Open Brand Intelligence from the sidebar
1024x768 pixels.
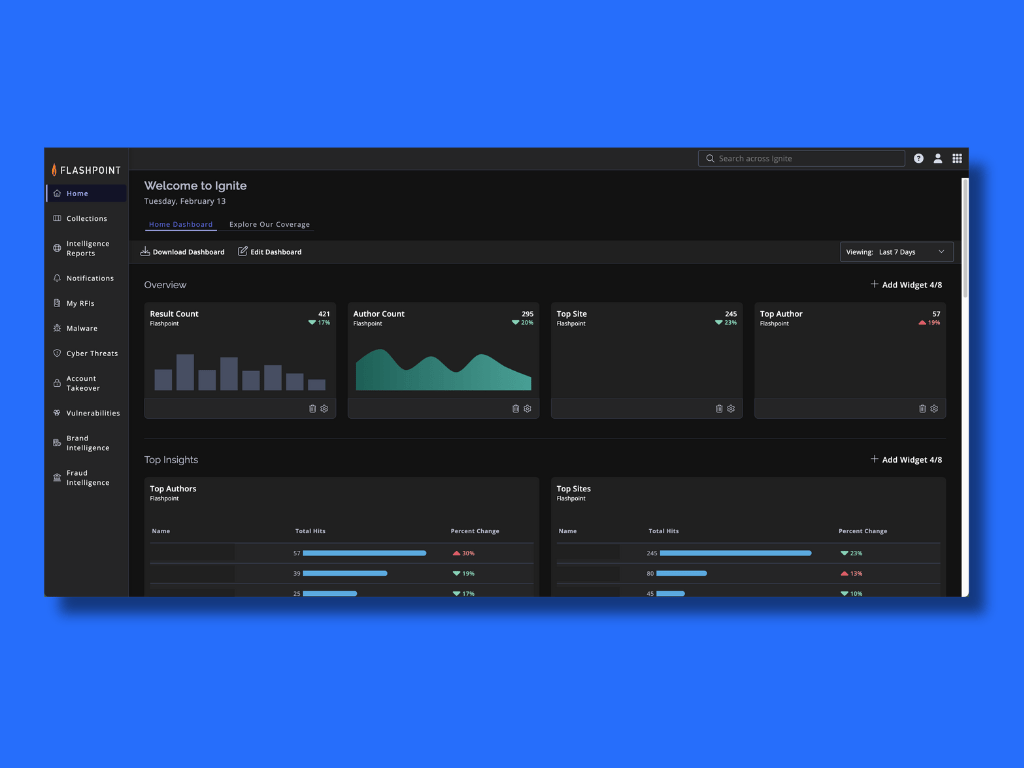[x=86, y=443]
